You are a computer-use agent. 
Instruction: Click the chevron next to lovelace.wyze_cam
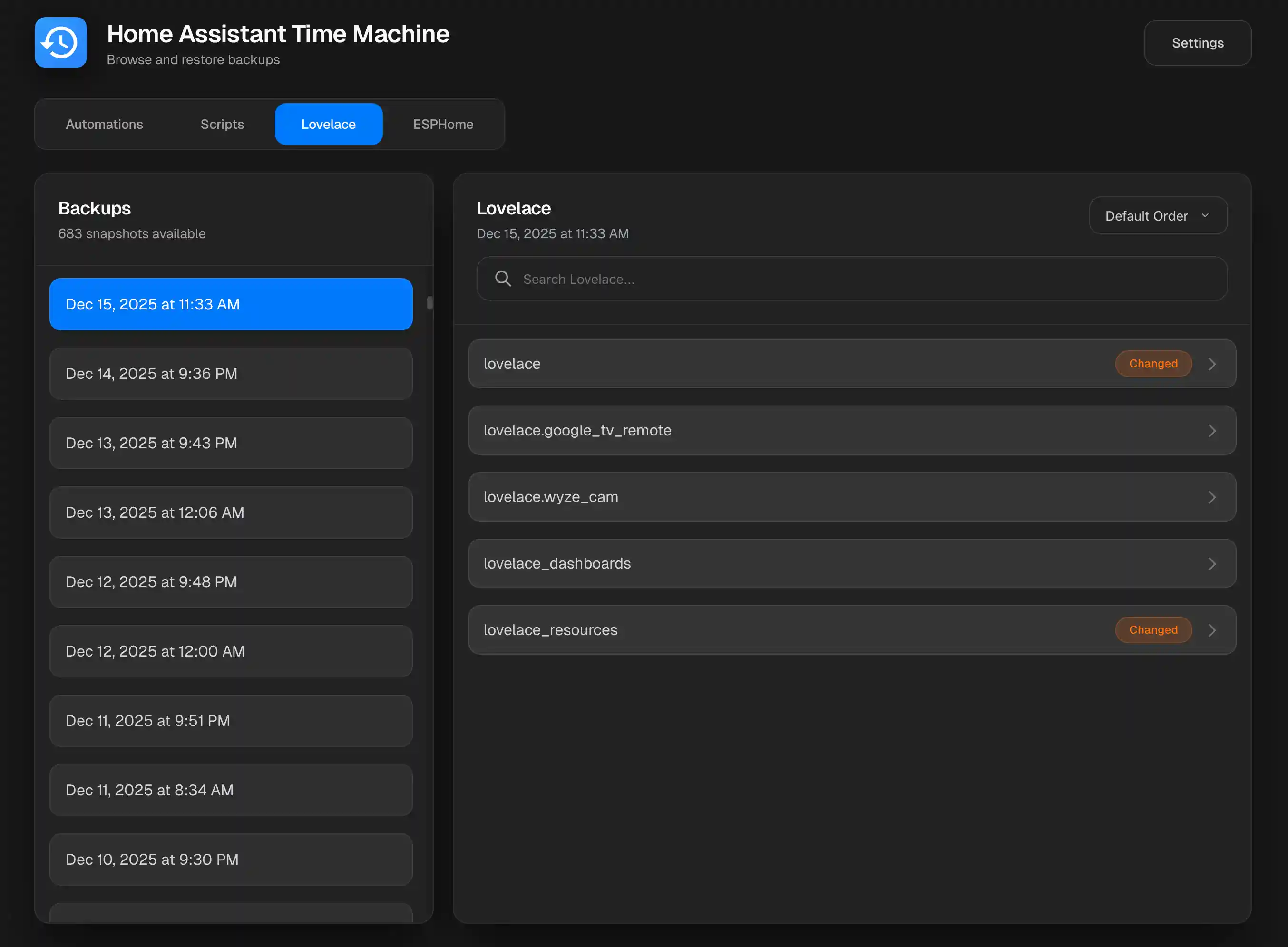click(1212, 497)
